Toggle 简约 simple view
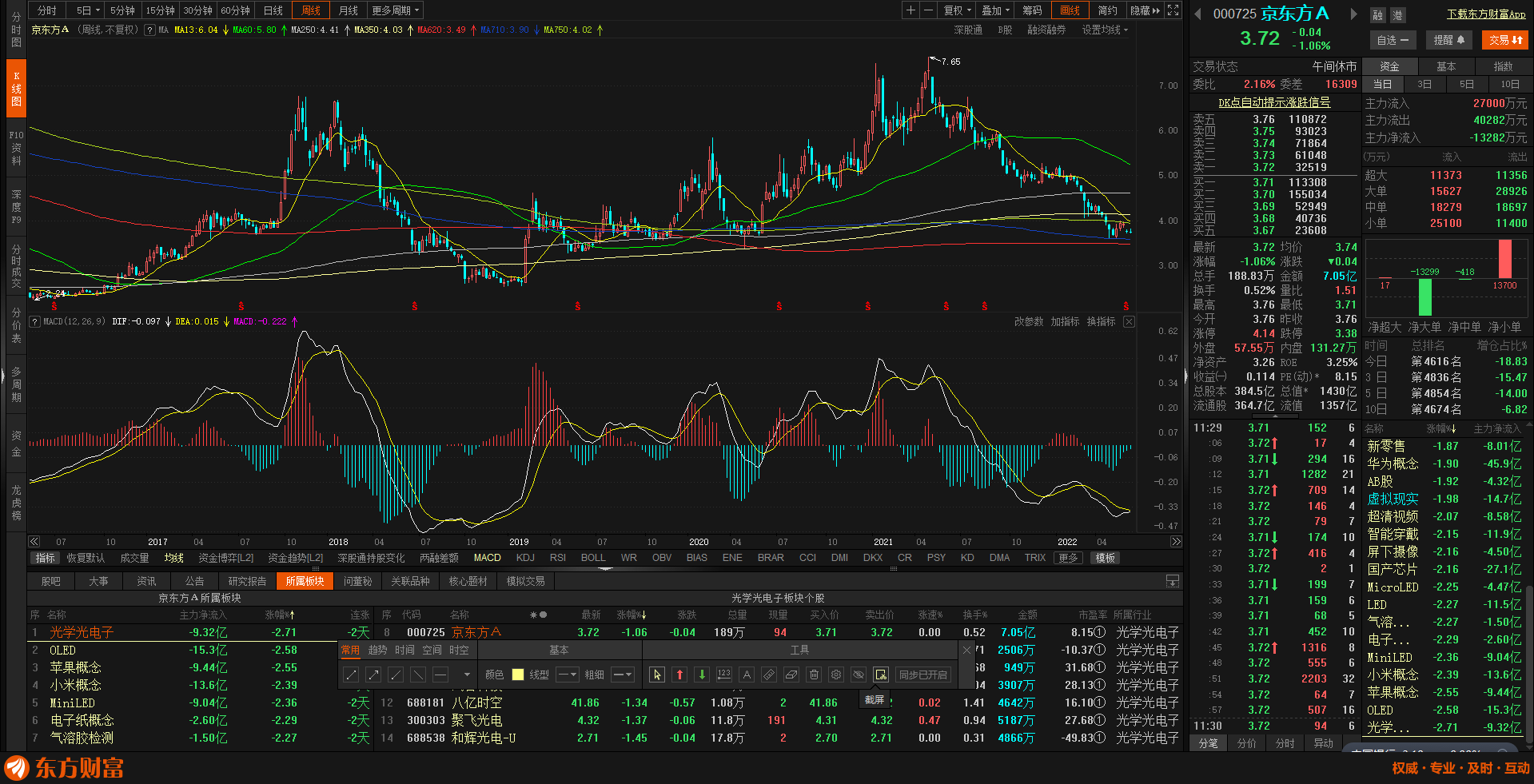Screen dimensions: 1534x784 [x=1107, y=10]
